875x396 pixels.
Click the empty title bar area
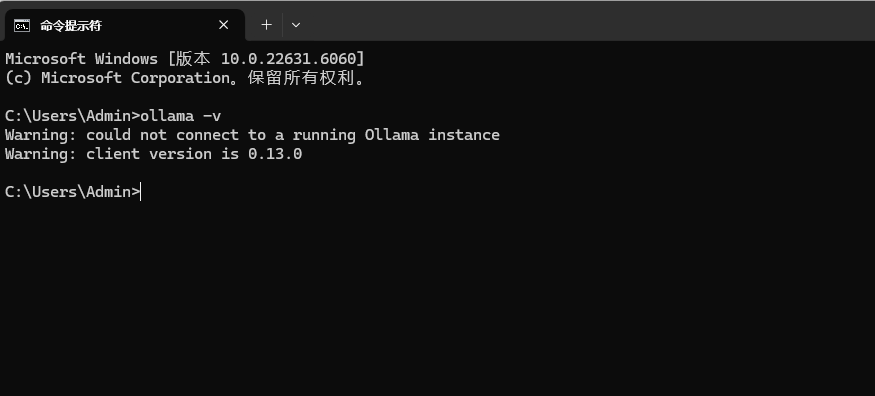(x=586, y=22)
